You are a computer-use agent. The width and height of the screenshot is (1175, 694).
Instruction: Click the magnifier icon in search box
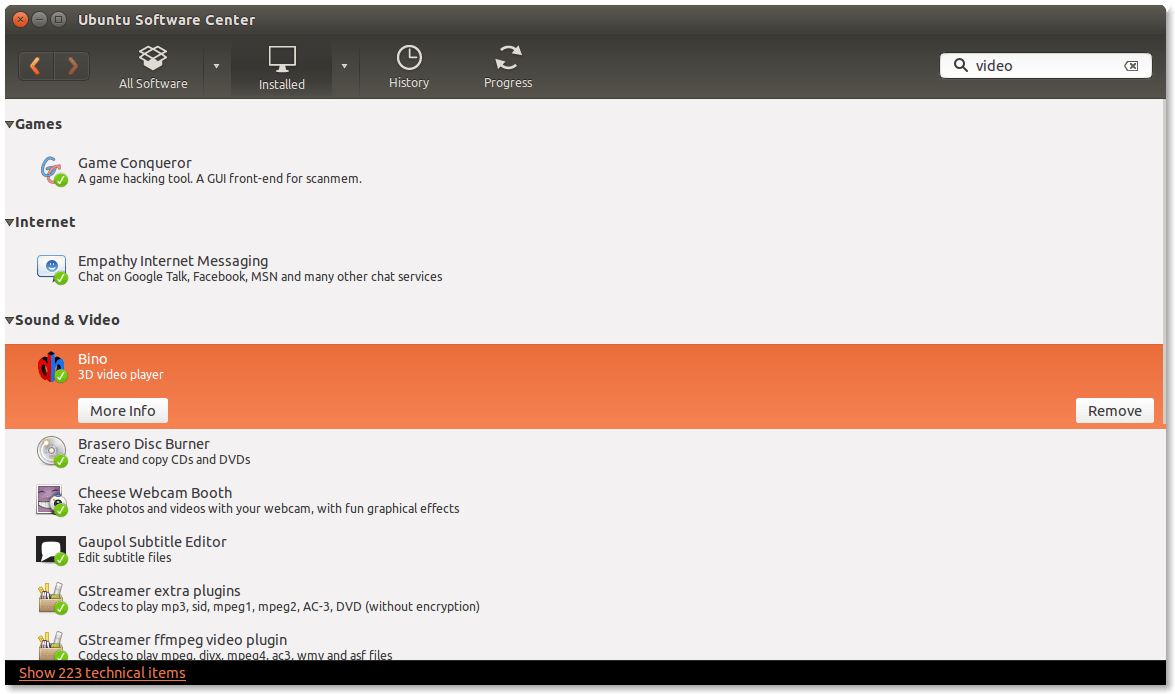pyautogui.click(x=960, y=65)
